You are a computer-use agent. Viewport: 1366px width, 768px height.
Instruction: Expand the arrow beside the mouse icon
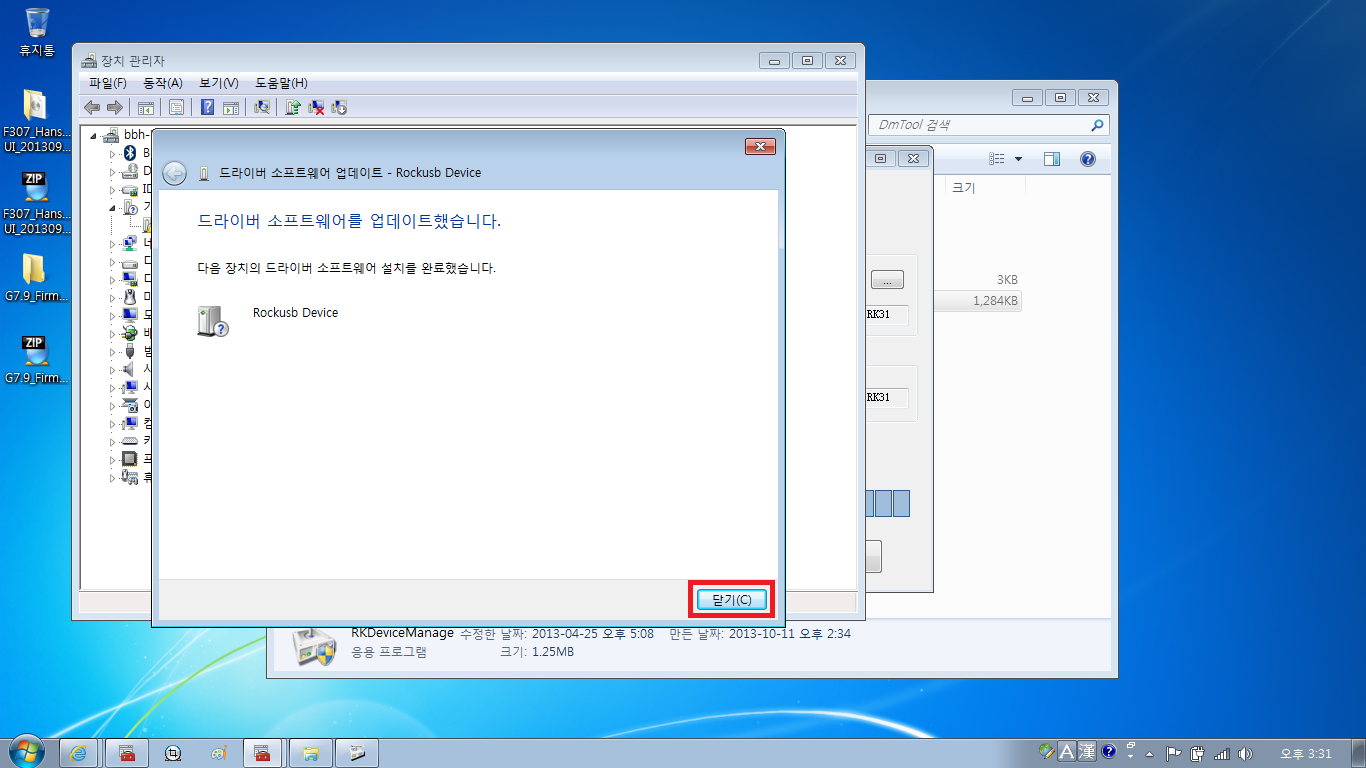coord(113,297)
